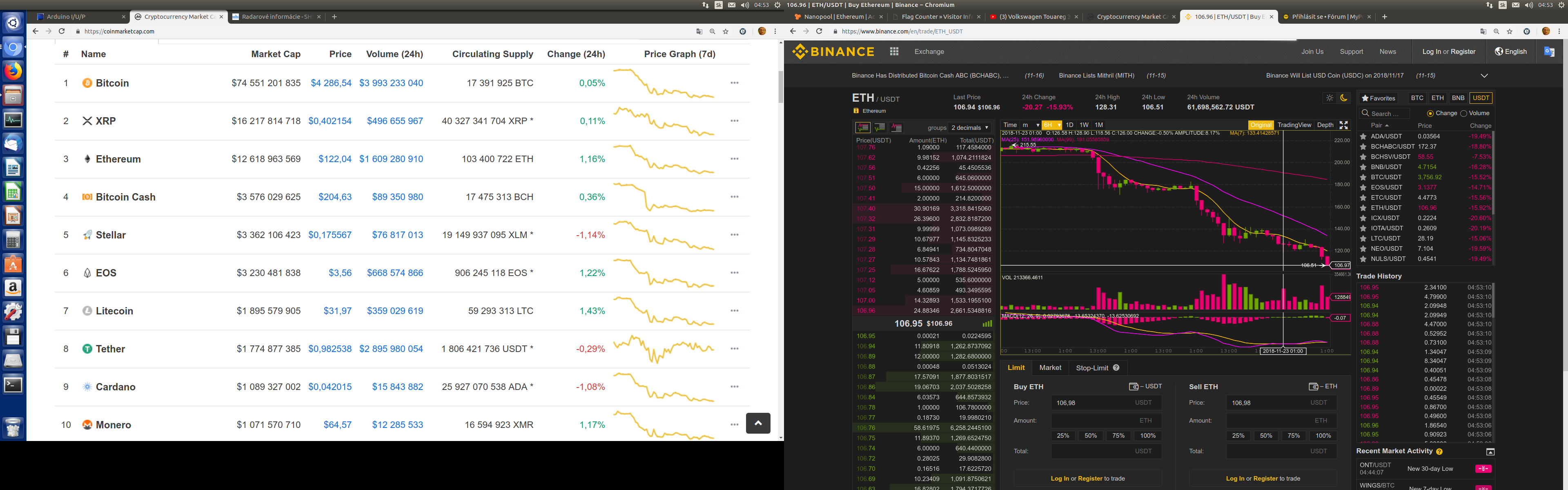1568x490 pixels.
Task: Select the Volume radio button
Action: pos(1463,114)
